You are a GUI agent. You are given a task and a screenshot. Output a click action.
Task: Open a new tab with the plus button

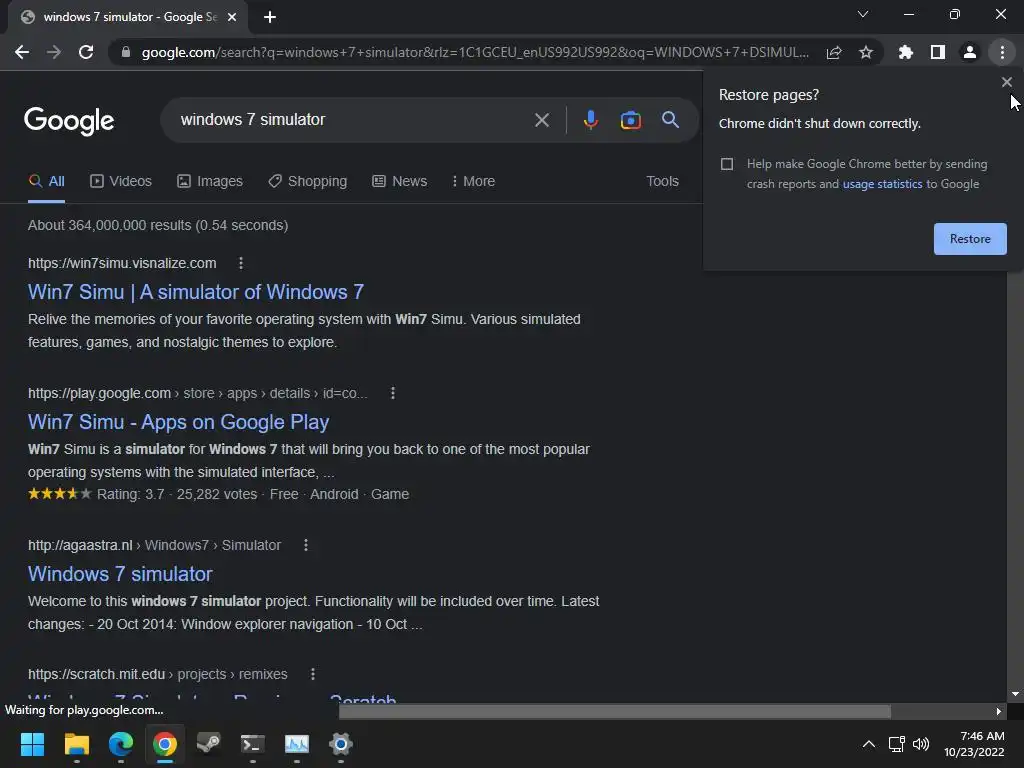pyautogui.click(x=270, y=17)
